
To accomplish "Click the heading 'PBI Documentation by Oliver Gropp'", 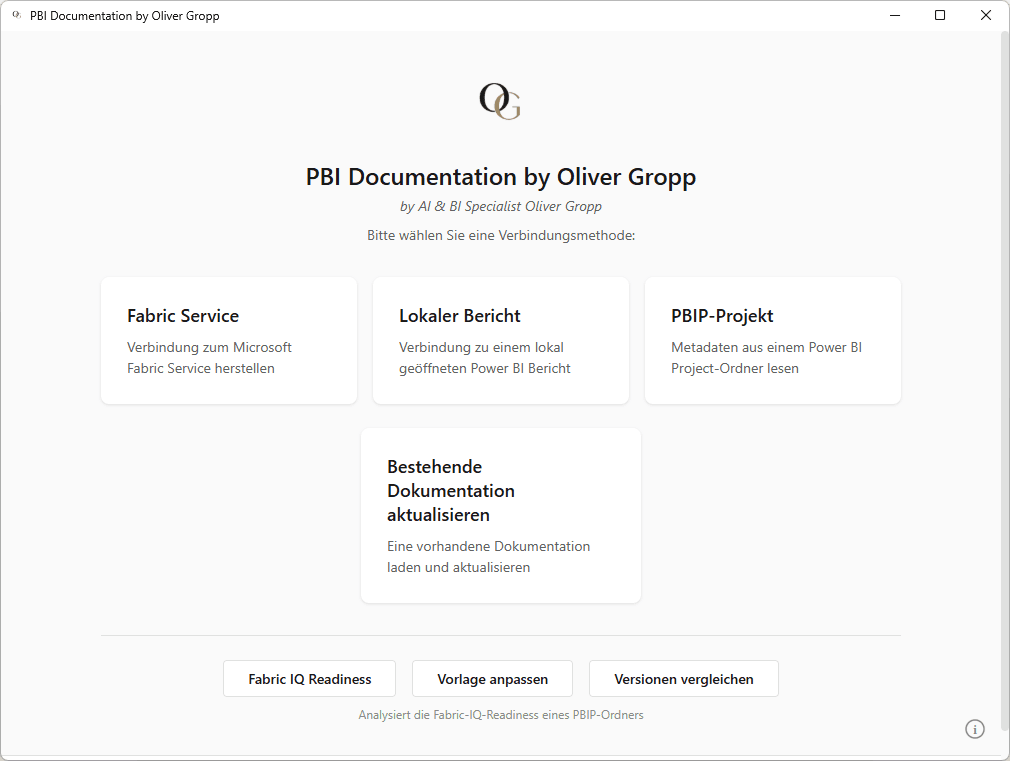I will click(500, 177).
